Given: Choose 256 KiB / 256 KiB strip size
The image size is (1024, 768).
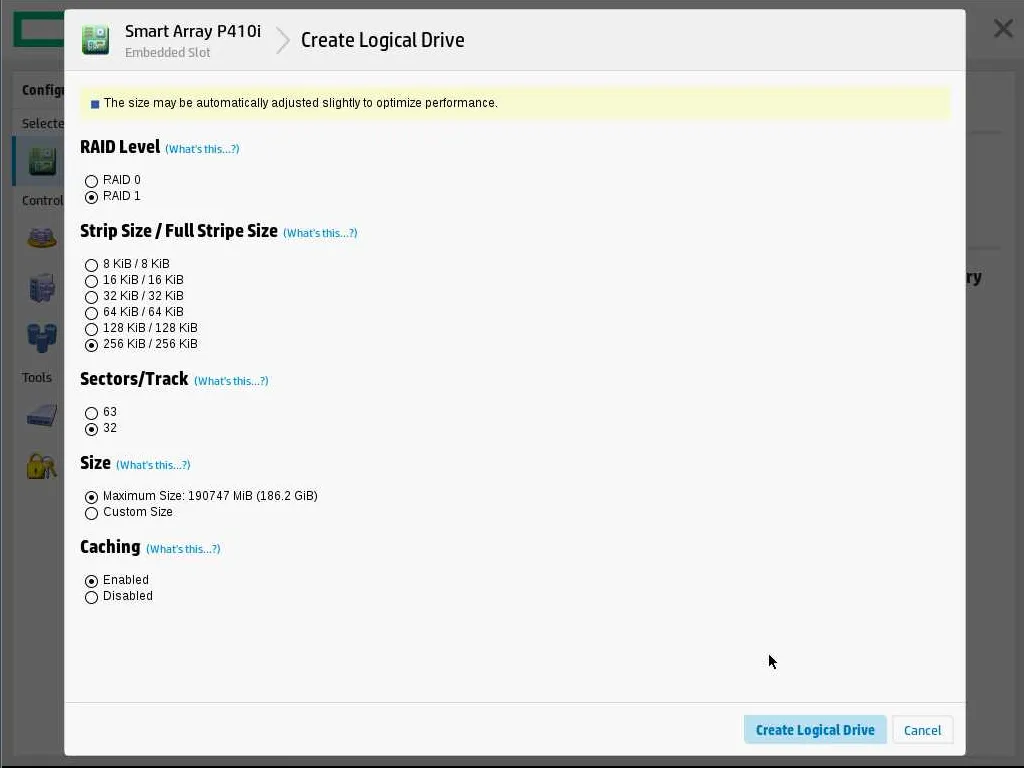Looking at the screenshot, I should [91, 345].
